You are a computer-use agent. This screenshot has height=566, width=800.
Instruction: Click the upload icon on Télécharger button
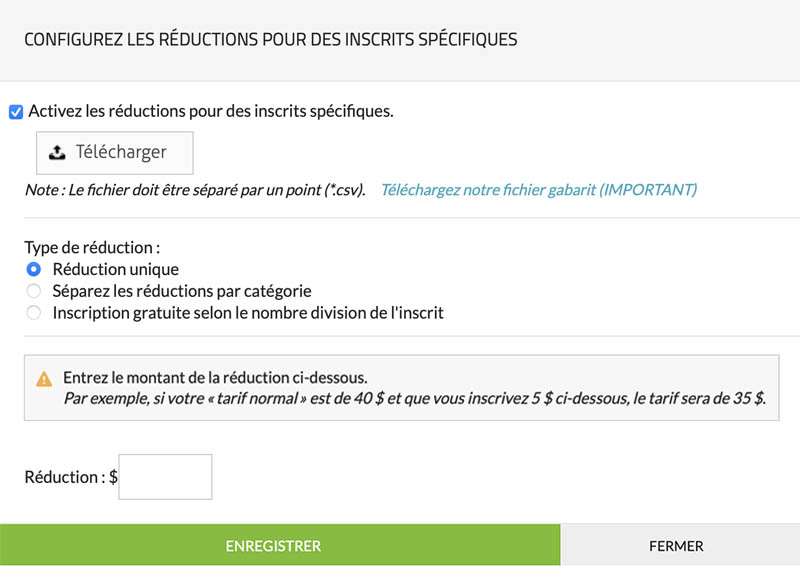click(x=58, y=152)
